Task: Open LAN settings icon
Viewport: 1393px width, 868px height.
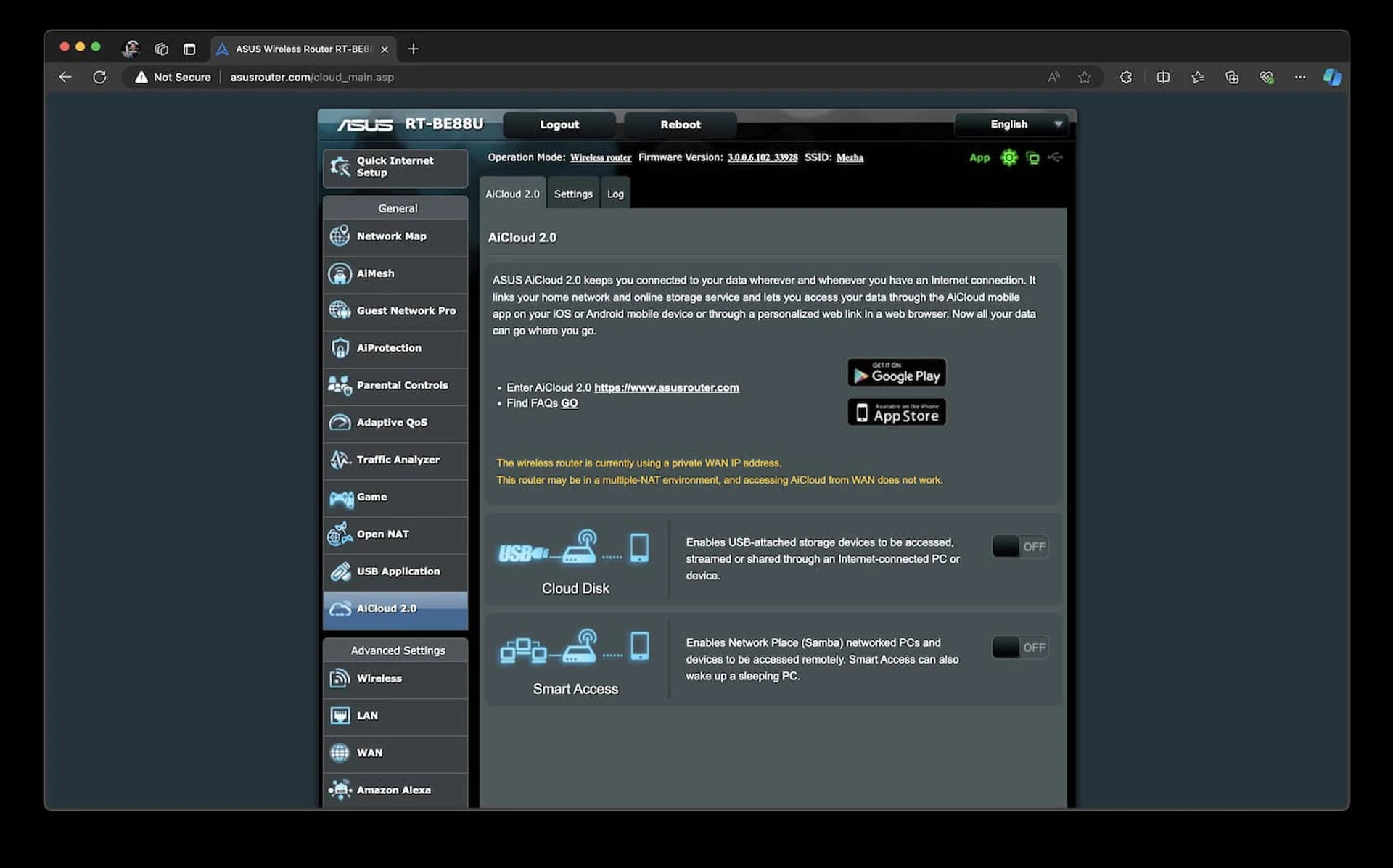Action: click(340, 716)
